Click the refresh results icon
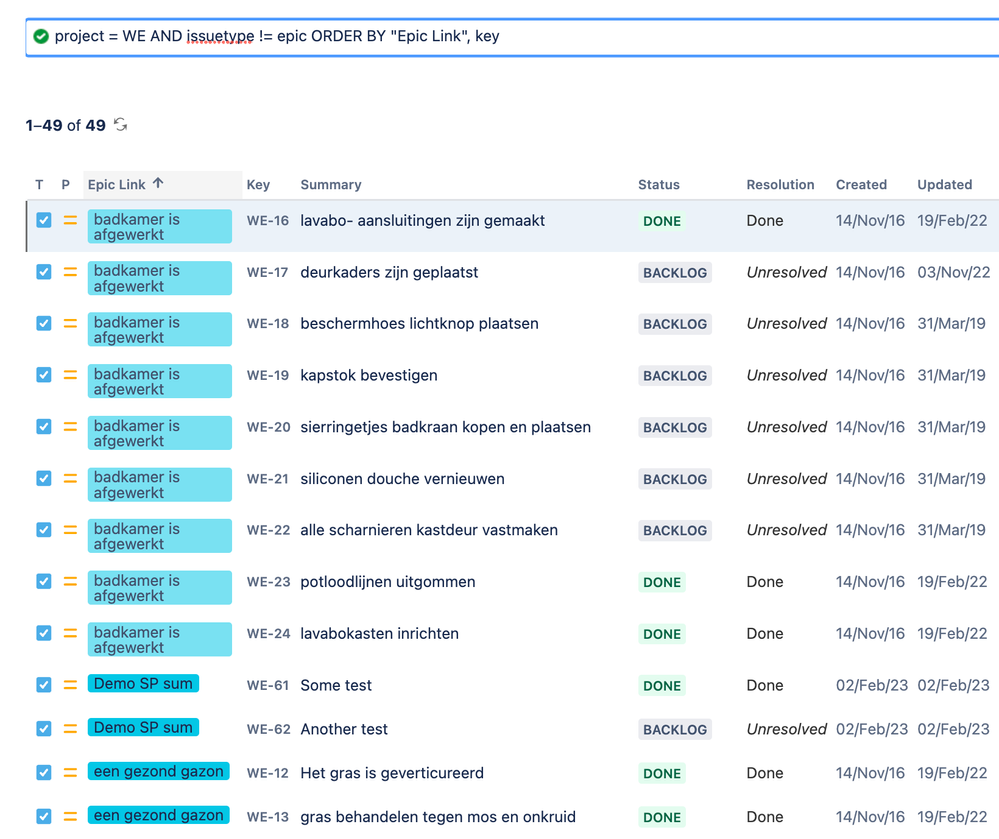 click(121, 125)
